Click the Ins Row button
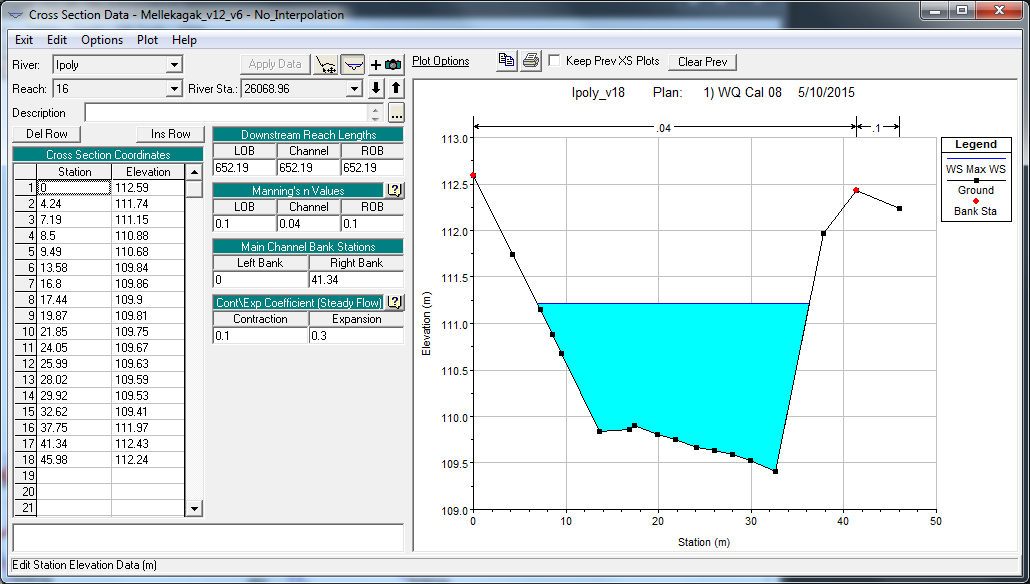Viewport: 1030px width, 584px height. pyautogui.click(x=170, y=134)
